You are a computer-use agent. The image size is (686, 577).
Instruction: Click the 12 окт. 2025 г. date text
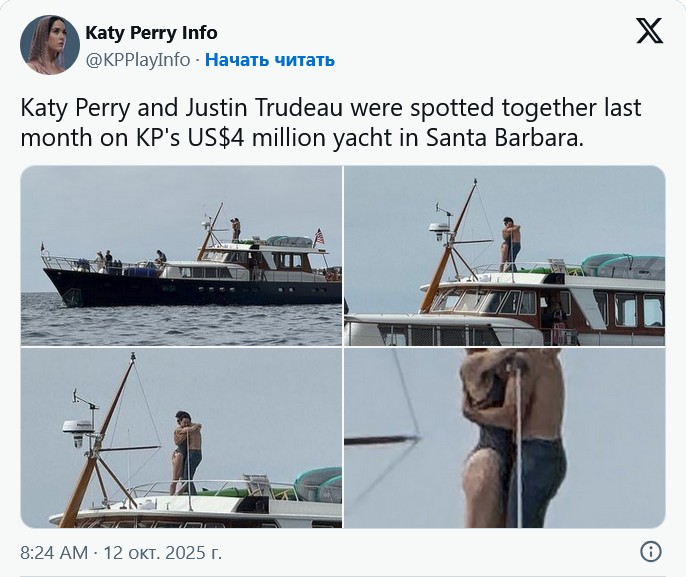[162, 551]
